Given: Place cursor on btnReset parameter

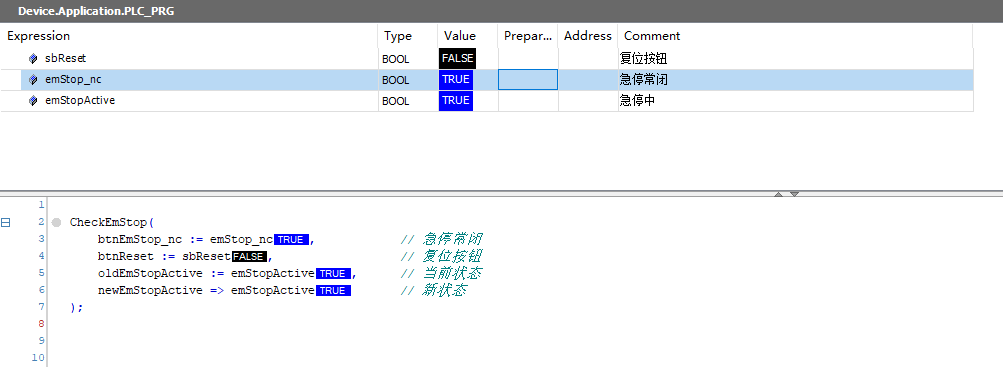Looking at the screenshot, I should coord(126,257).
